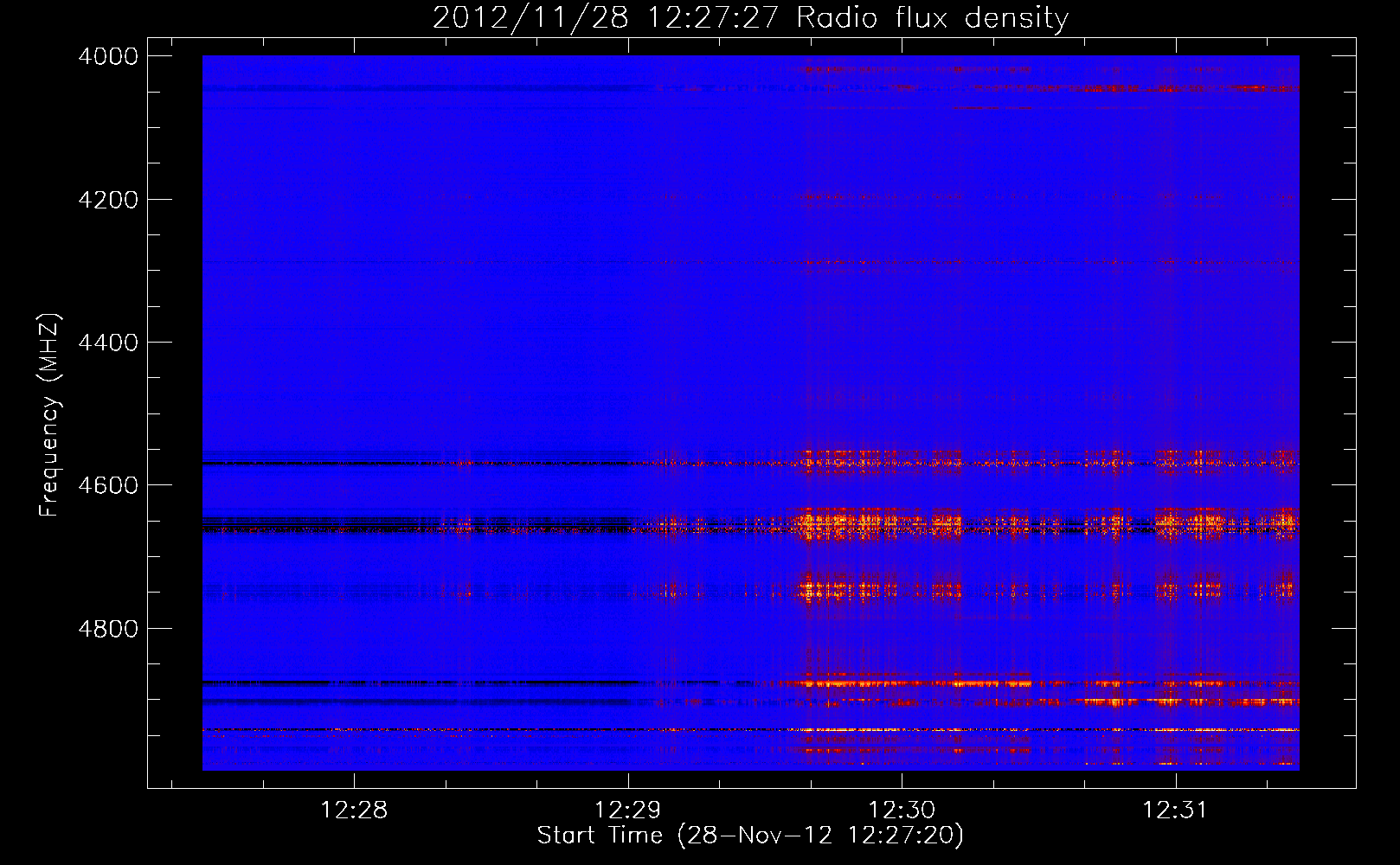The image size is (1400, 865).
Task: Select the 4400 frequency axis label
Action: click(x=108, y=343)
